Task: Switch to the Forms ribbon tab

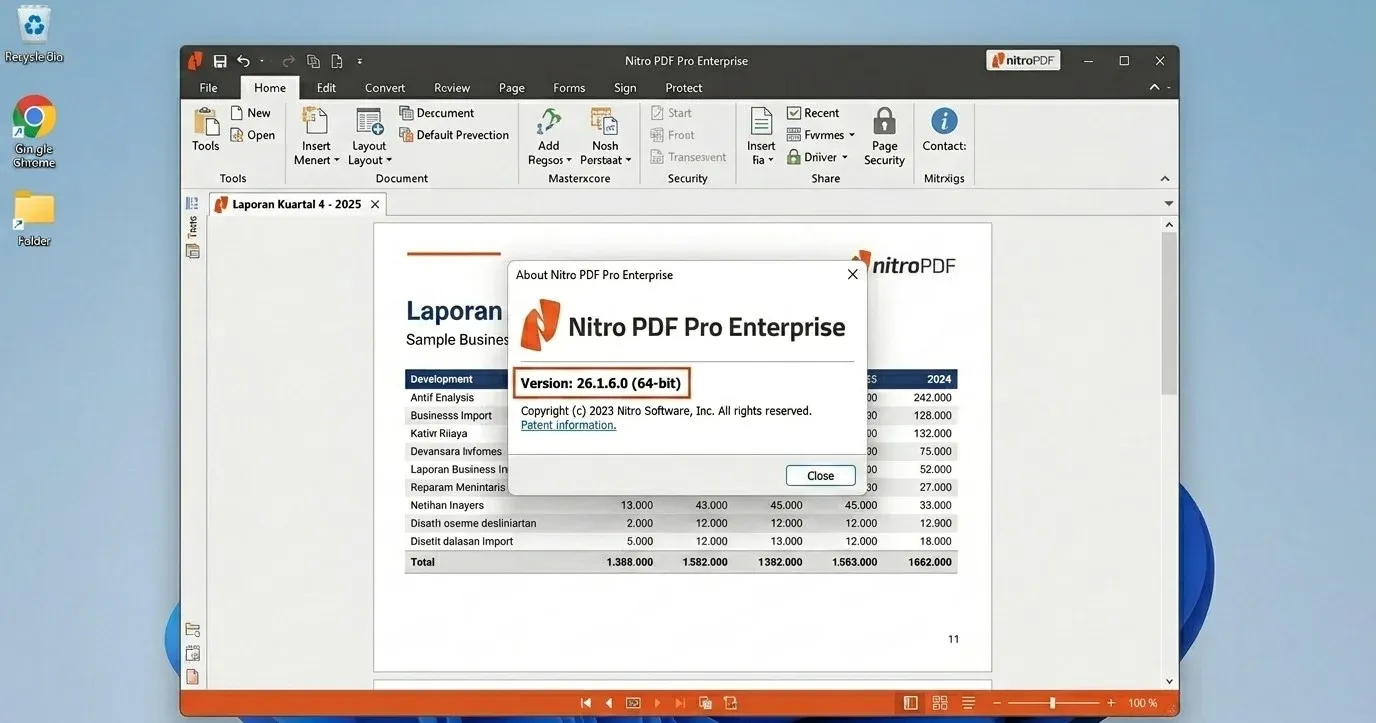Action: [569, 88]
